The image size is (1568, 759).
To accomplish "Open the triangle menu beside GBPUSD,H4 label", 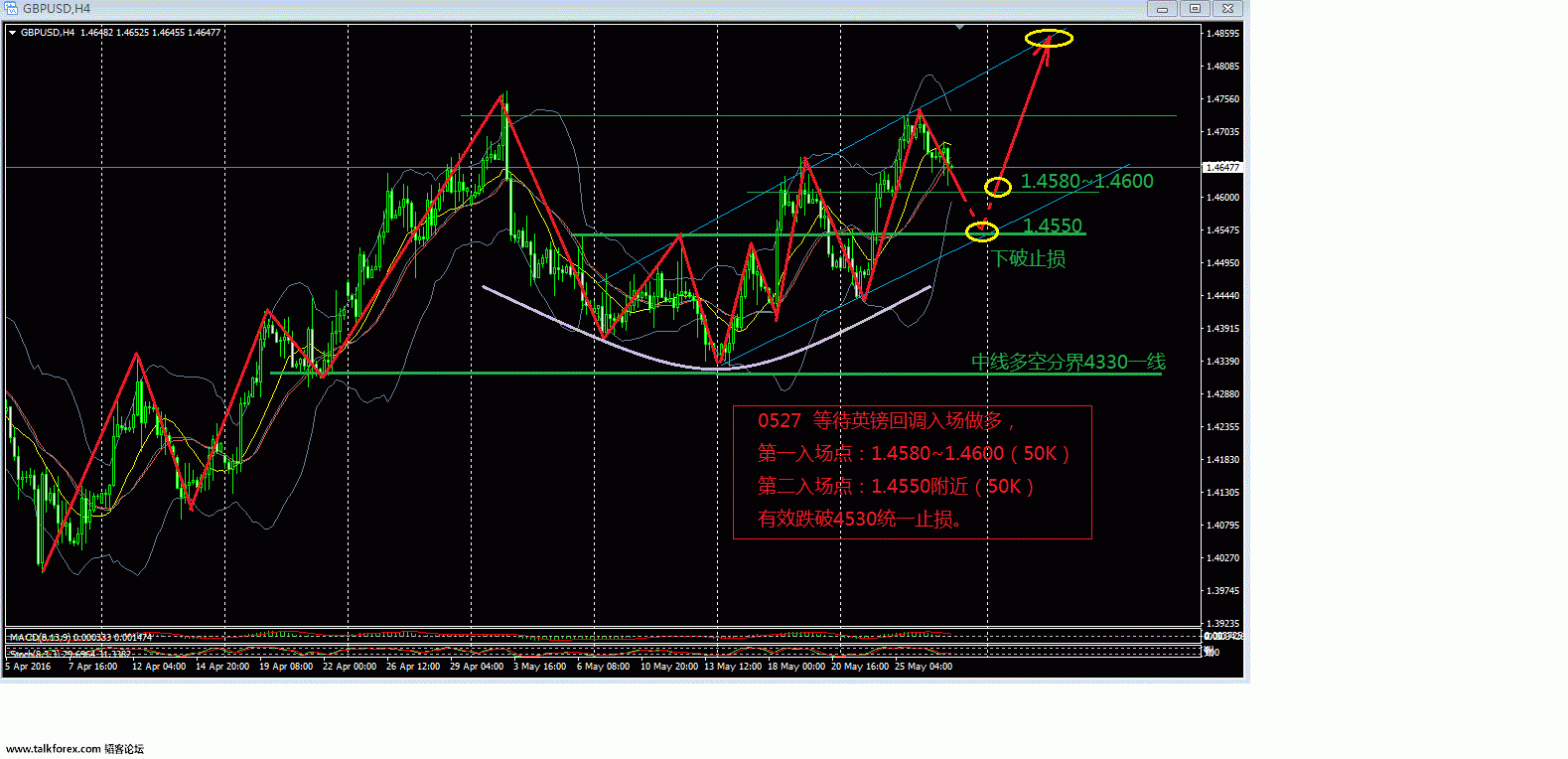I will tap(13, 33).
